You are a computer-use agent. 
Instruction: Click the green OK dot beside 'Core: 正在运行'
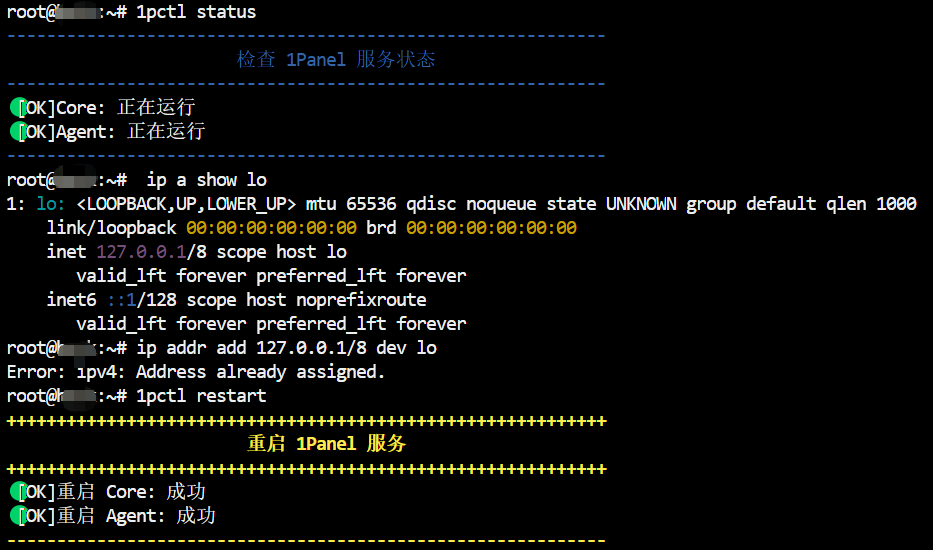pyautogui.click(x=18, y=107)
